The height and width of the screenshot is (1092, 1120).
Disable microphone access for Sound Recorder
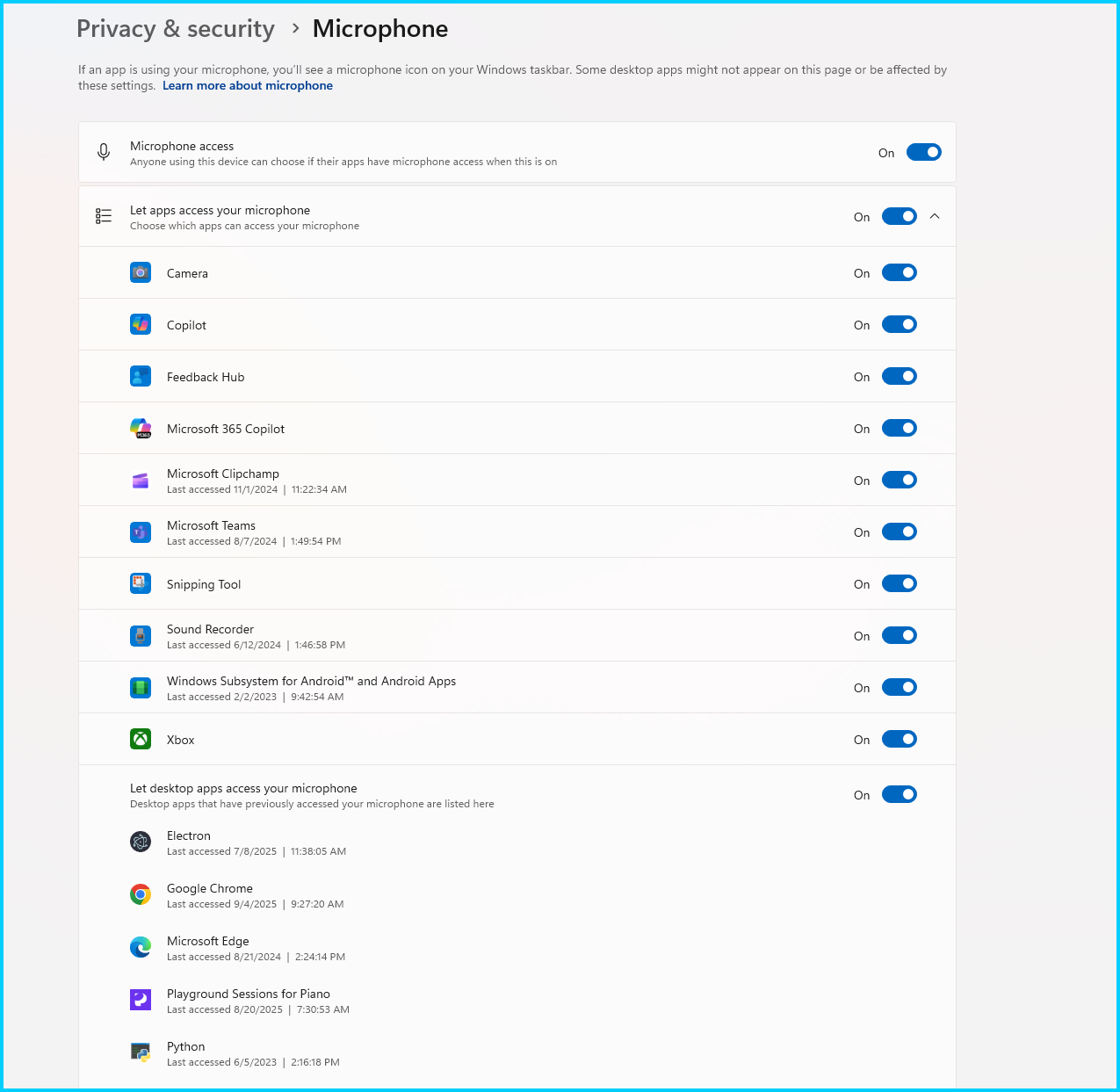tap(900, 636)
